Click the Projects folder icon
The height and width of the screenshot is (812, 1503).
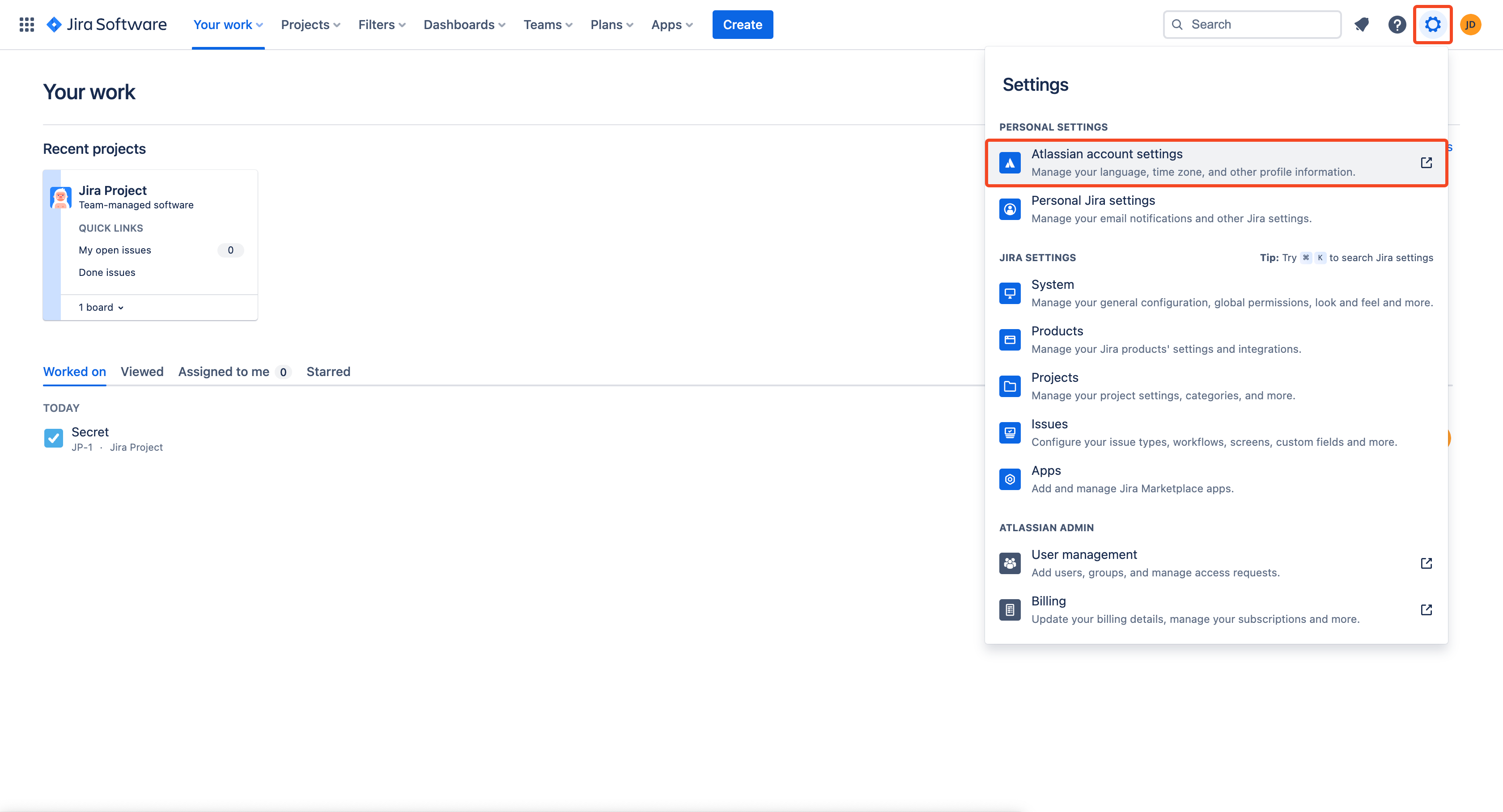pos(1010,386)
